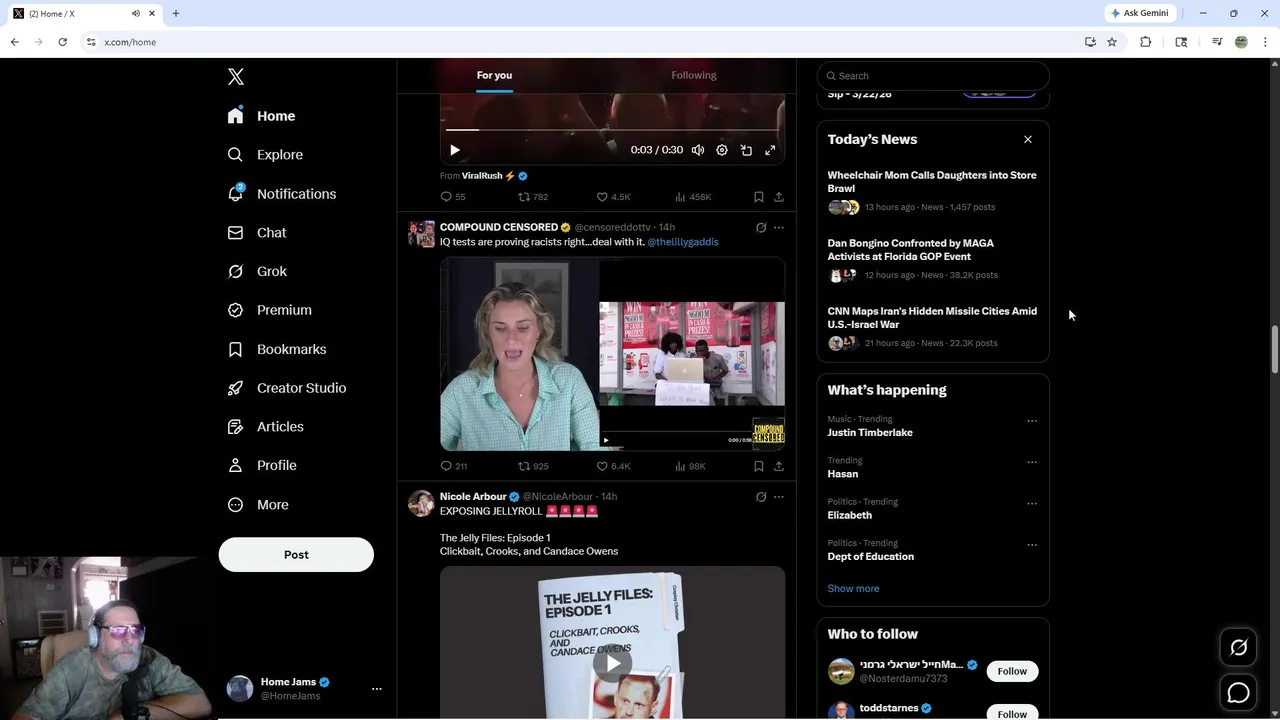Click Show more under What's happening
Image resolution: width=1280 pixels, height=720 pixels.
coord(853,589)
